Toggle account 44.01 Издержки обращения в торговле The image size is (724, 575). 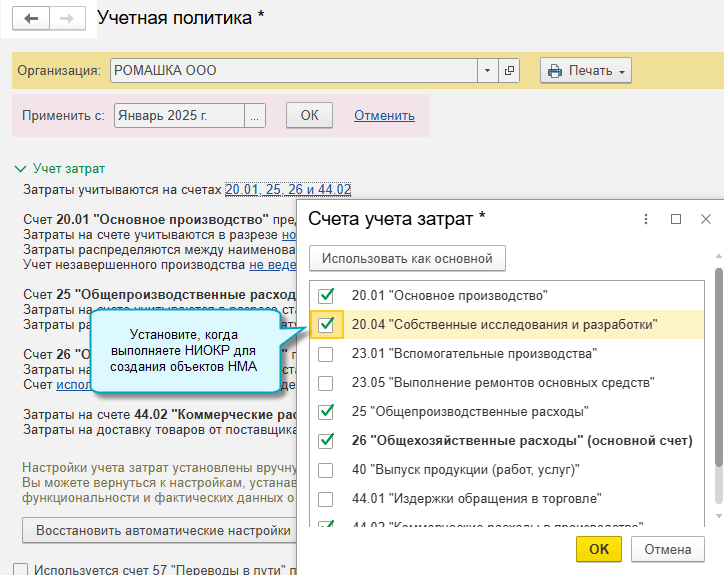[326, 498]
